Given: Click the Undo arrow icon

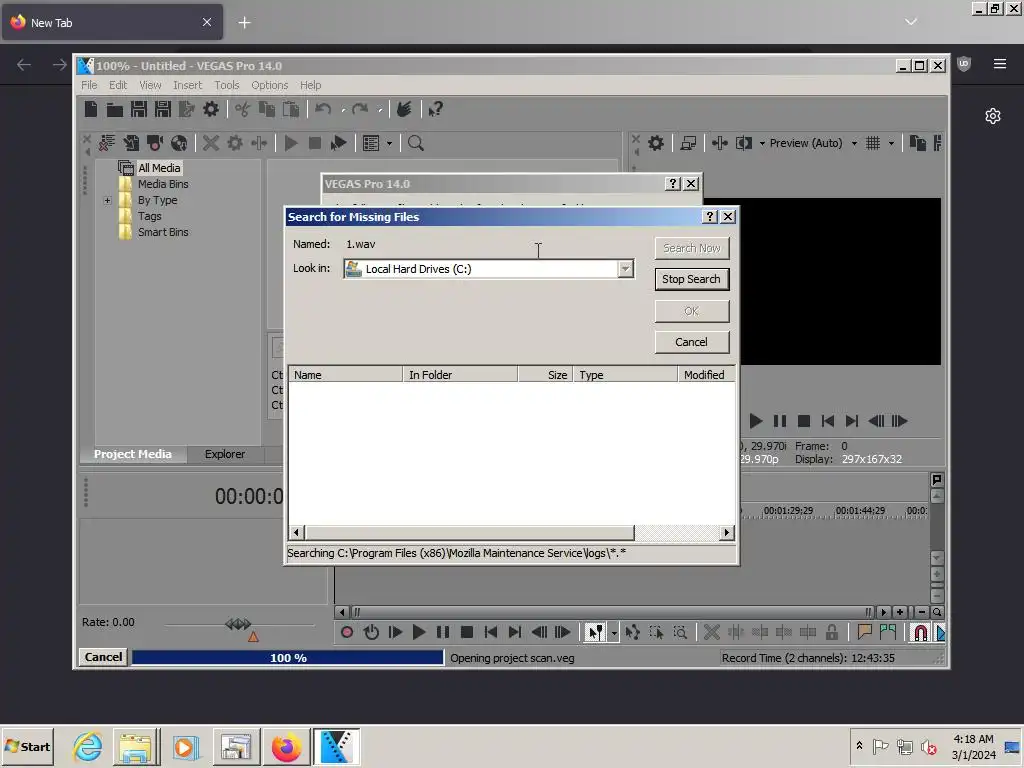Looking at the screenshot, I should [323, 109].
